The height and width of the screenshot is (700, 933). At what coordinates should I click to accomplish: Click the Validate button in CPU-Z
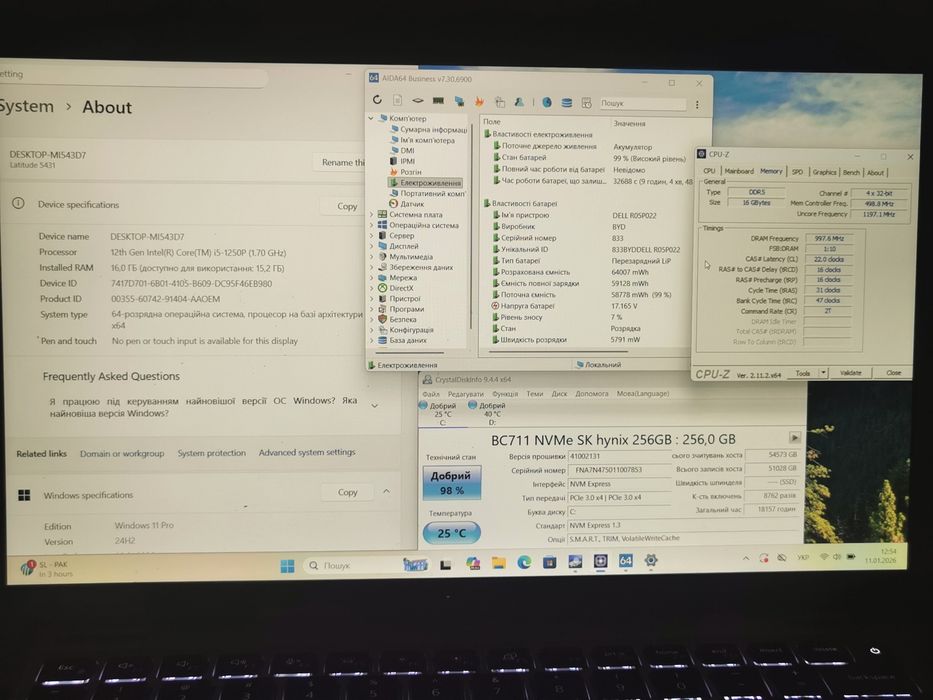850,373
